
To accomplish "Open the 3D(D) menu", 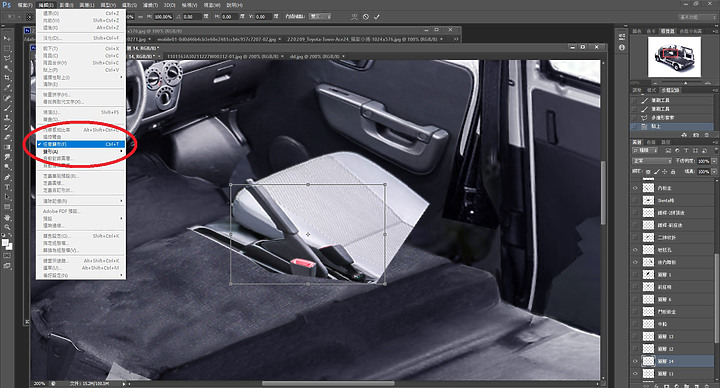I will (170, 5).
